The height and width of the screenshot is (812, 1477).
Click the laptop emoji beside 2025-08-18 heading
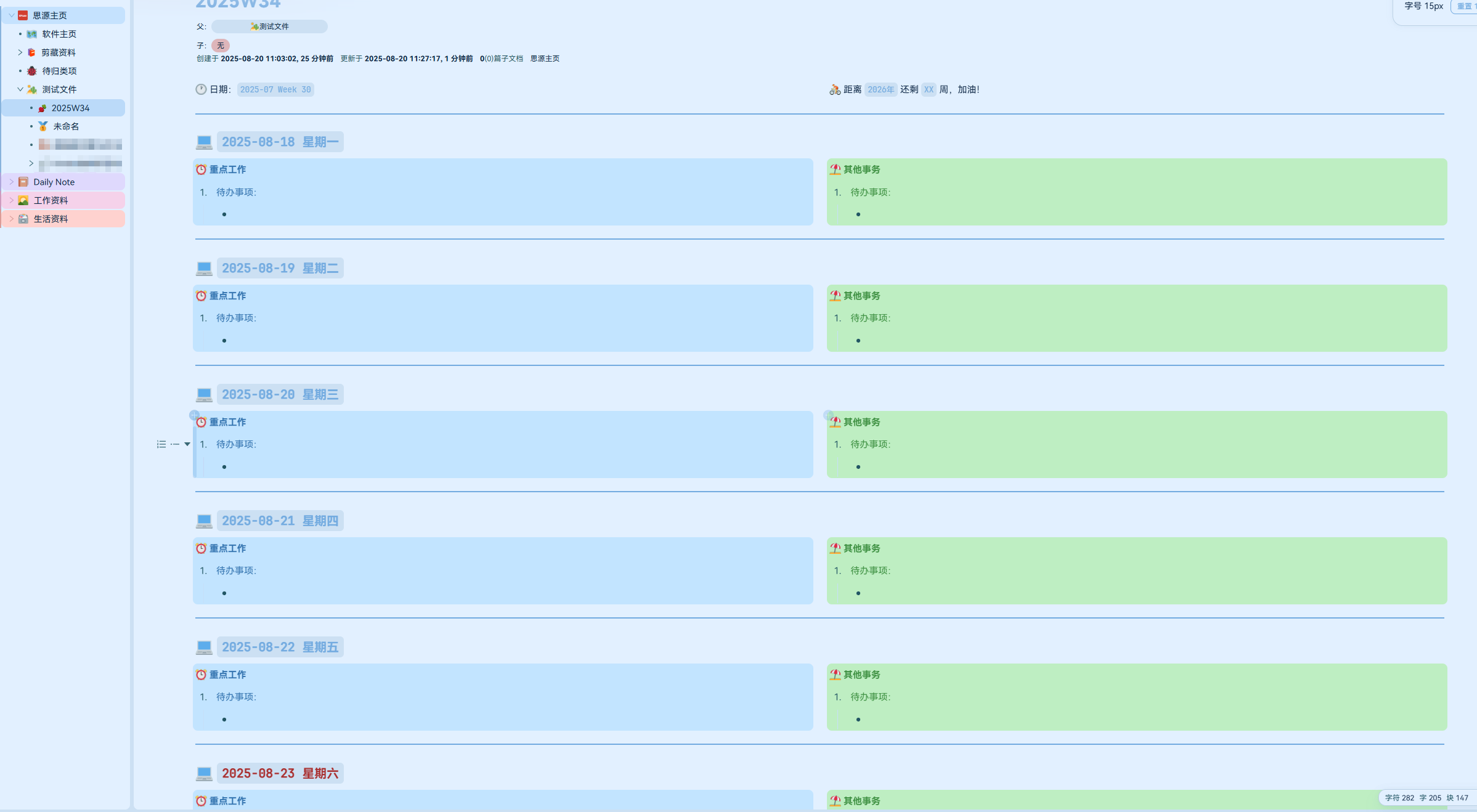click(204, 142)
